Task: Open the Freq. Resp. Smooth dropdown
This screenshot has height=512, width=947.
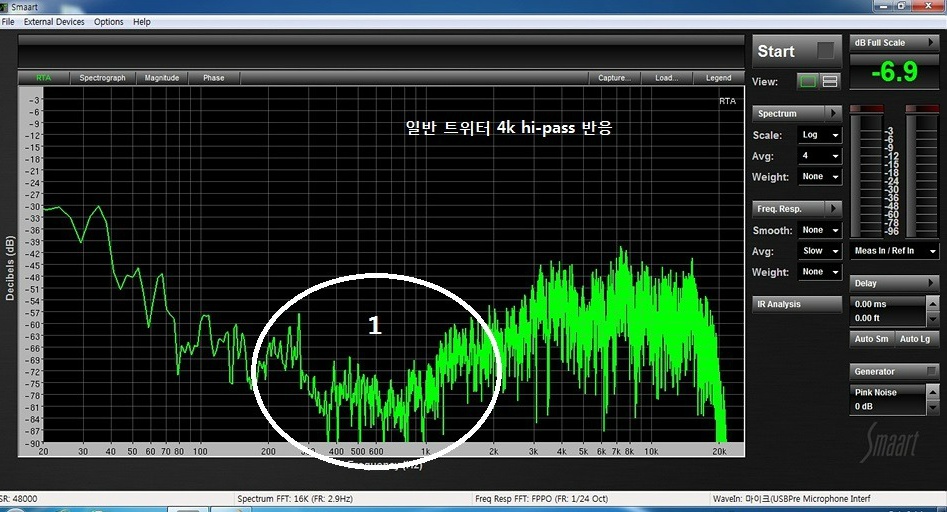Action: [x=820, y=230]
